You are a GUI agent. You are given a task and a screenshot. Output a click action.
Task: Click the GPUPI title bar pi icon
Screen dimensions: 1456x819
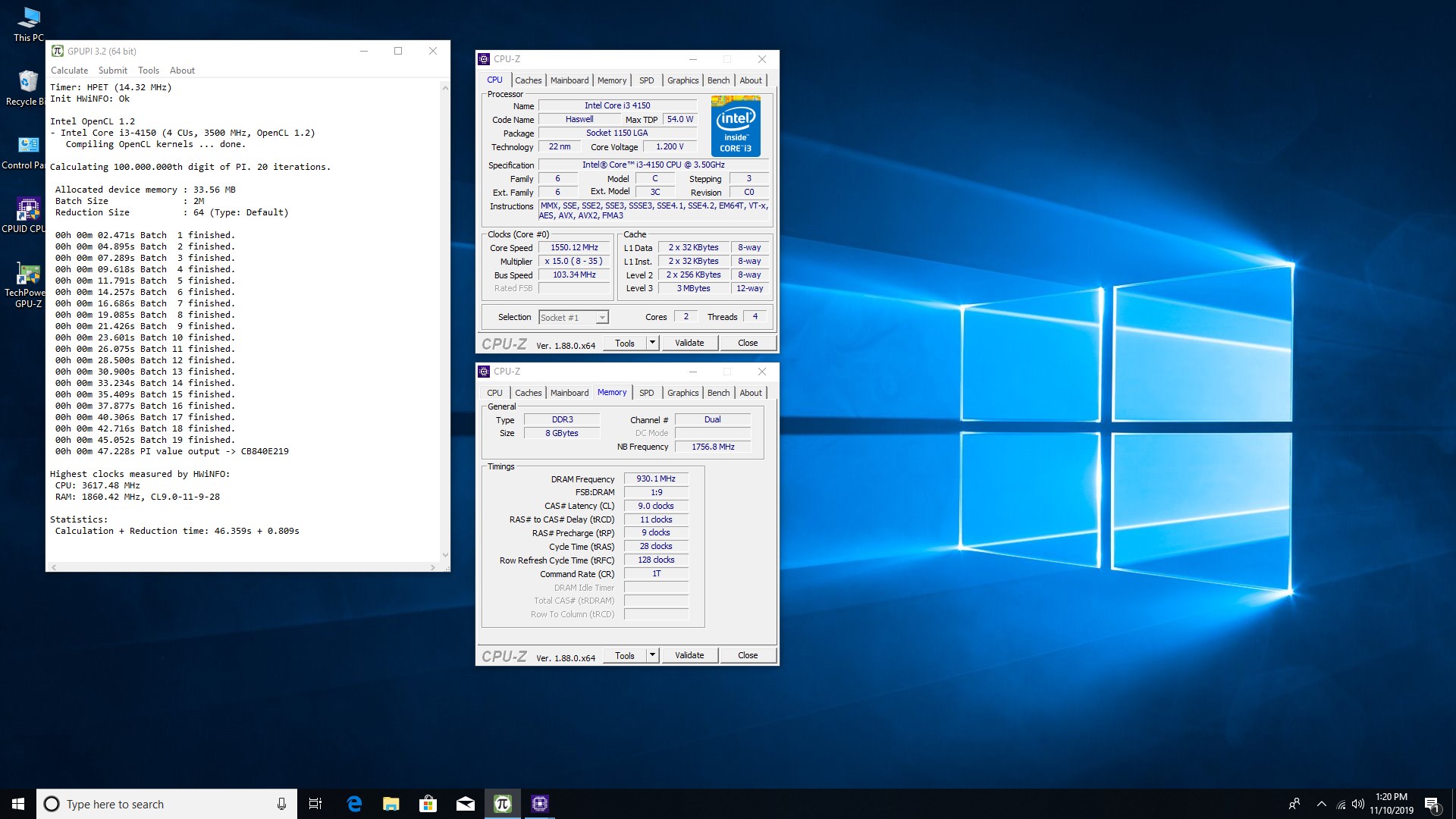pos(57,51)
